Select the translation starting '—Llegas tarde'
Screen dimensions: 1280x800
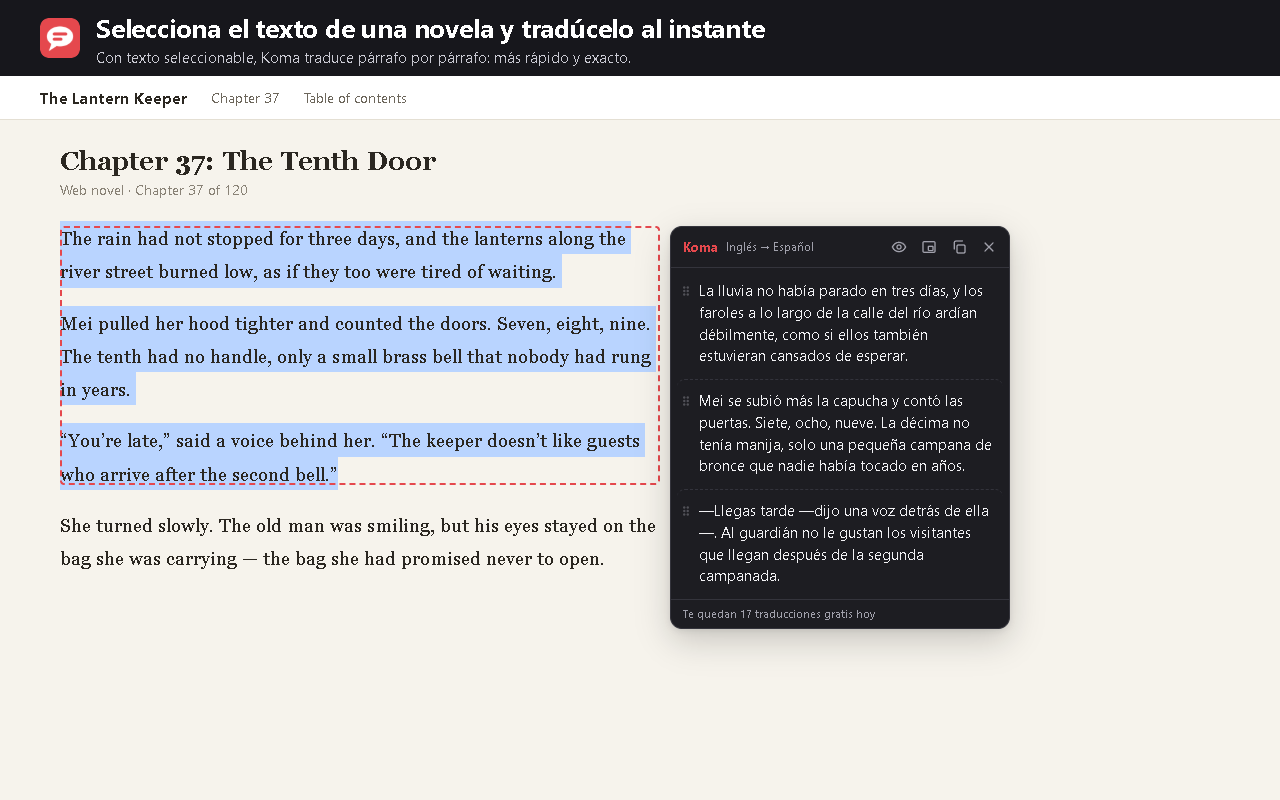click(x=845, y=543)
